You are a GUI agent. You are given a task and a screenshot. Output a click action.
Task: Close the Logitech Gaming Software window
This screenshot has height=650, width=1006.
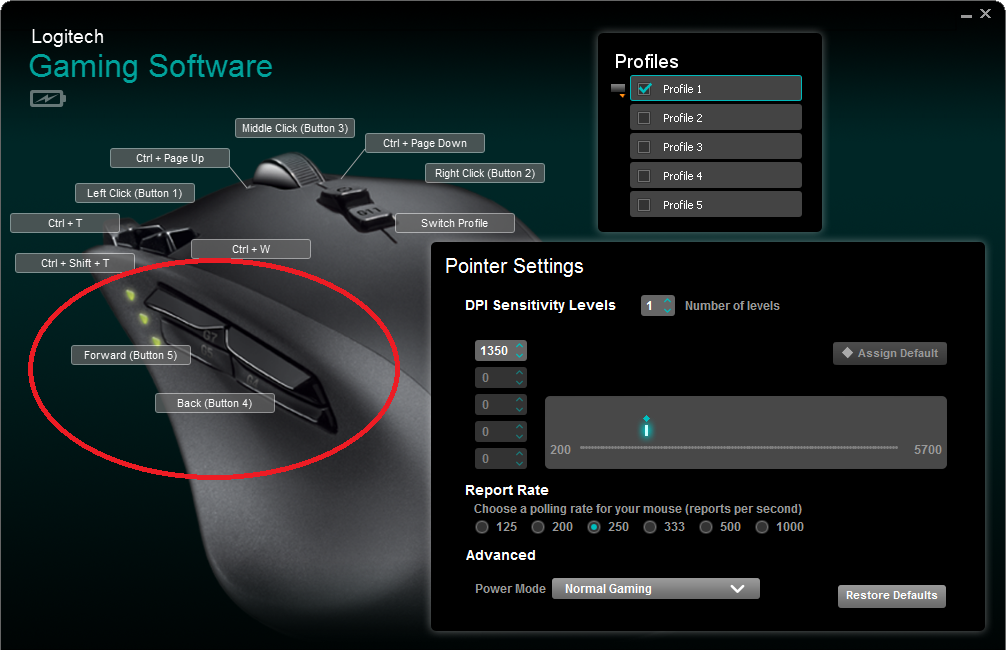point(985,13)
